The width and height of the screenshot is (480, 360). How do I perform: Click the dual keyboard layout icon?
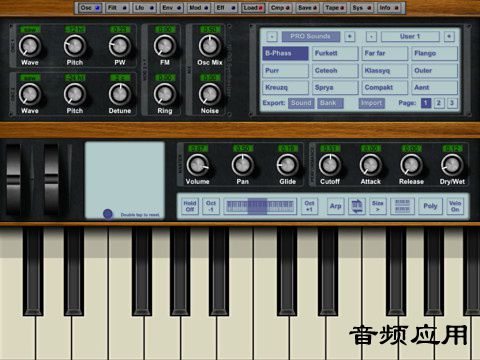(402, 206)
